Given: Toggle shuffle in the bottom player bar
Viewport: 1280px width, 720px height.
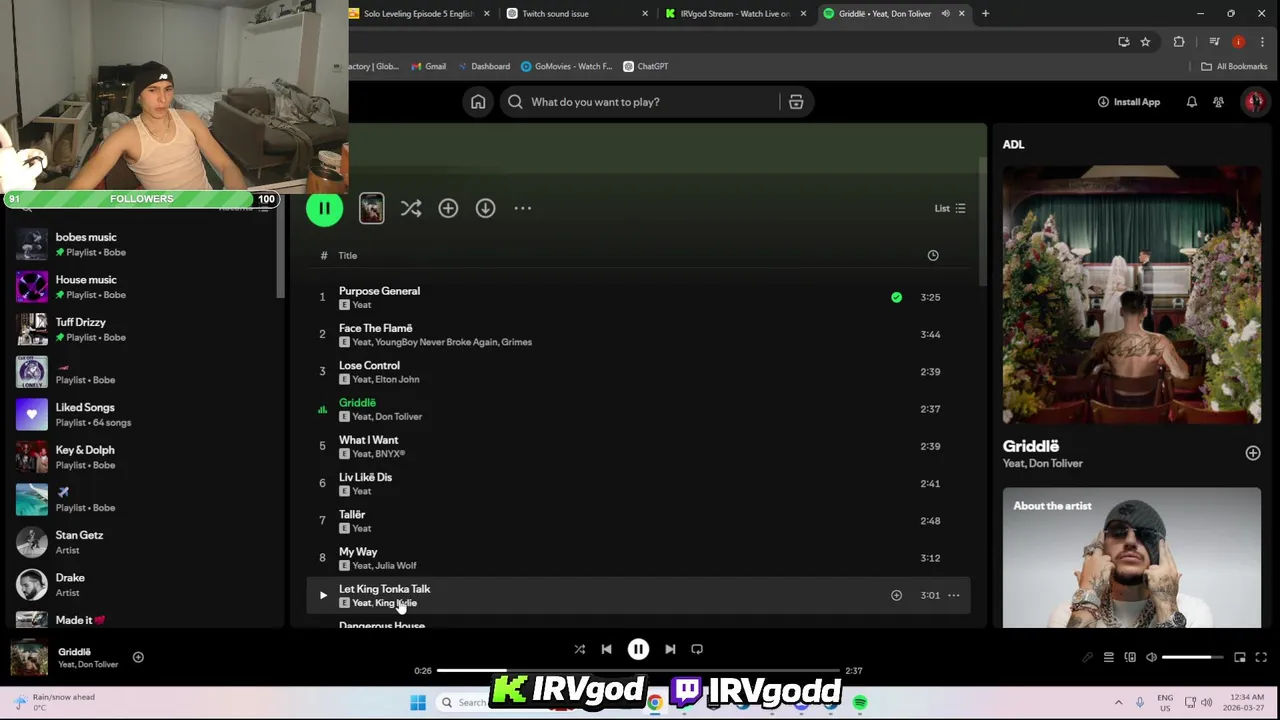Looking at the screenshot, I should pos(579,649).
